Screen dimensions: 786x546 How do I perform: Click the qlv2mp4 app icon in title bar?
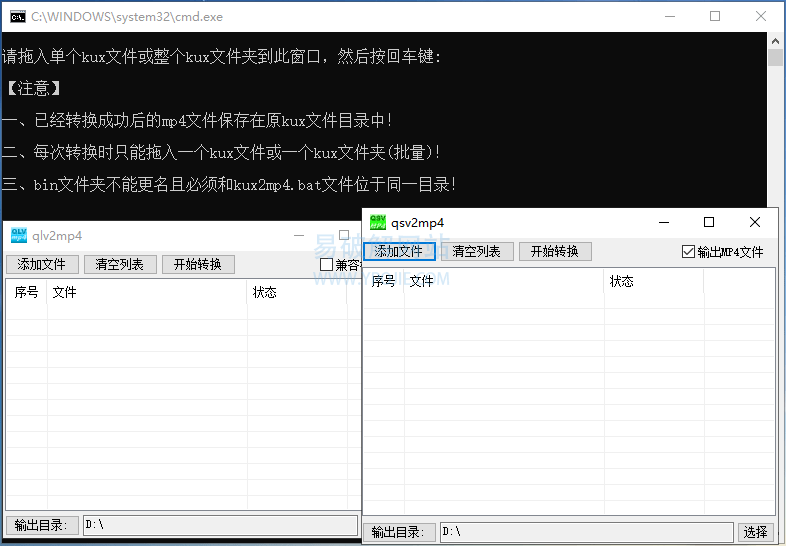click(x=19, y=236)
